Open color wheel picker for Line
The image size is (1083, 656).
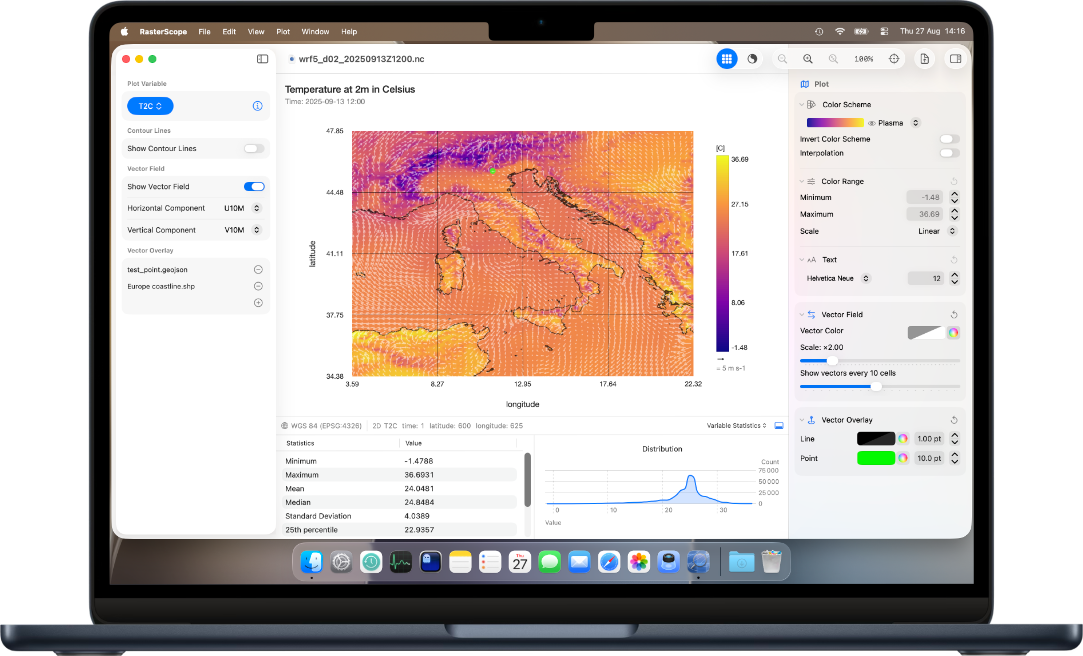tap(903, 439)
